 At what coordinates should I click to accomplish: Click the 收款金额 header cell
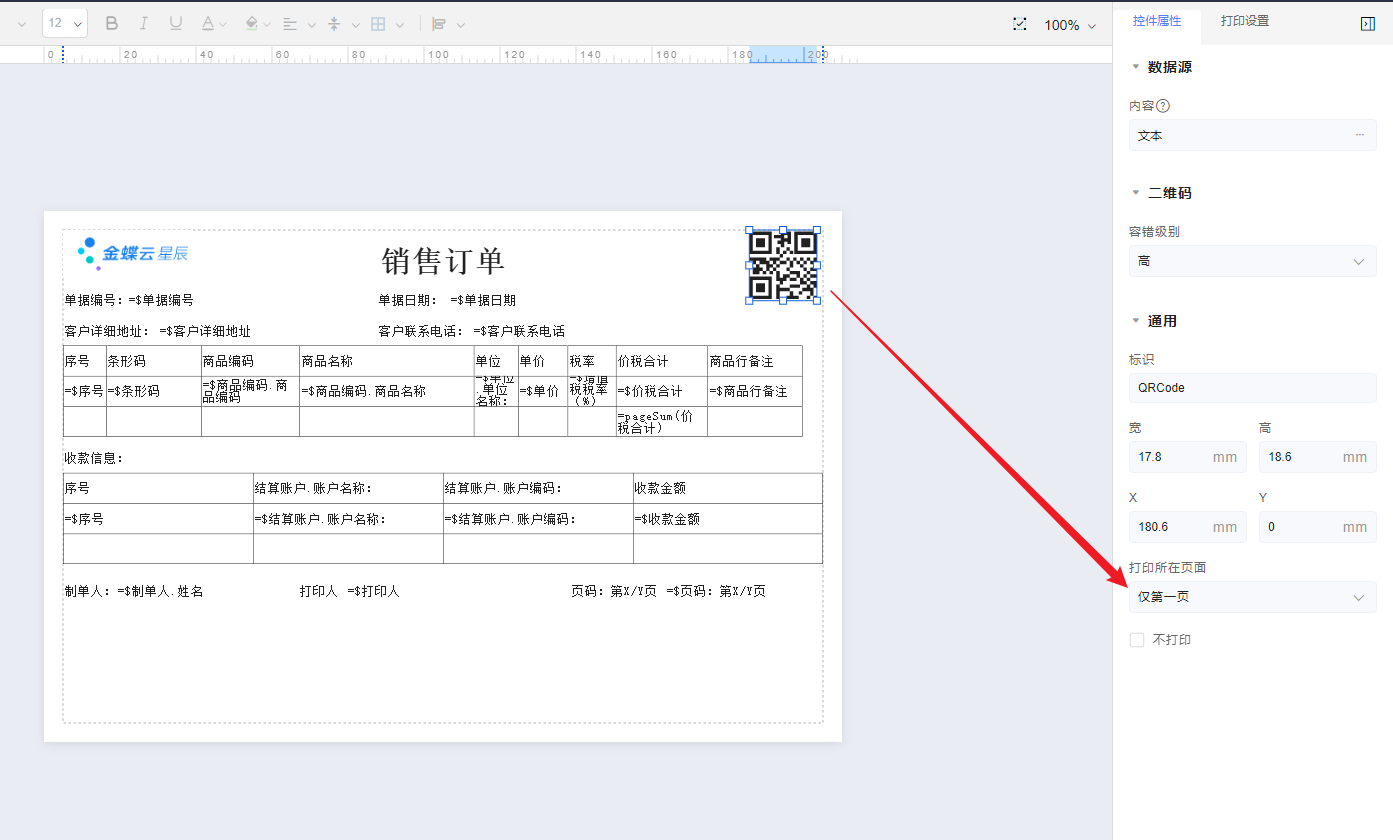(728, 488)
